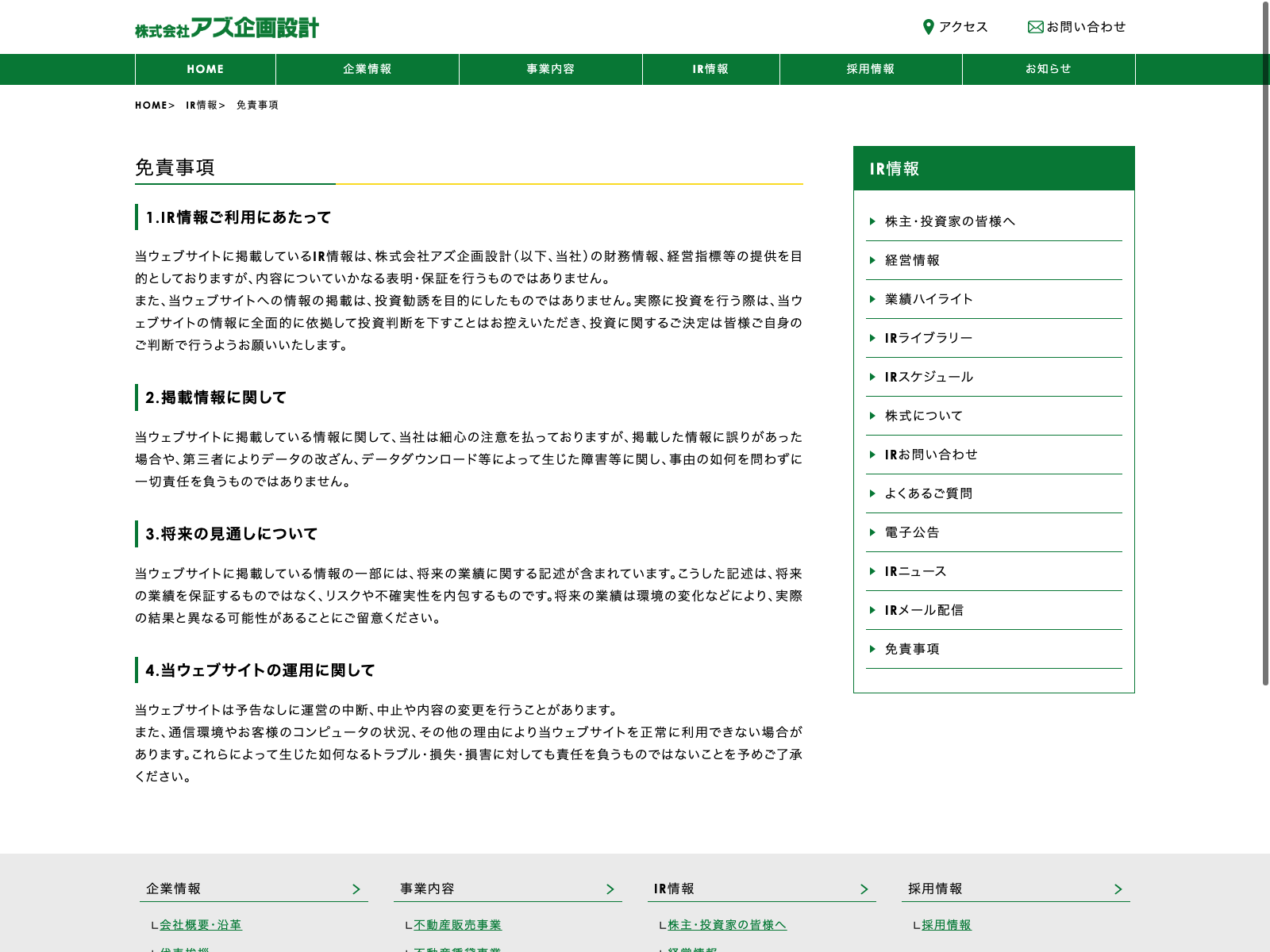
Task: Open the 会社概要・沿革 footer link
Action: tap(200, 925)
